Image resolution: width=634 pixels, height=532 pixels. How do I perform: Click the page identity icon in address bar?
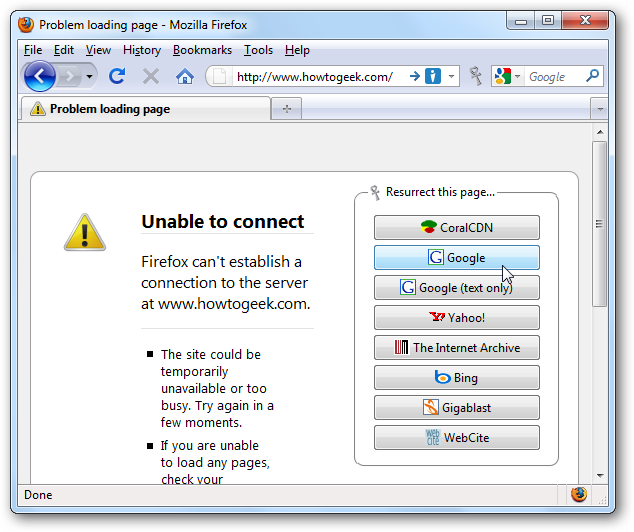coord(220,76)
